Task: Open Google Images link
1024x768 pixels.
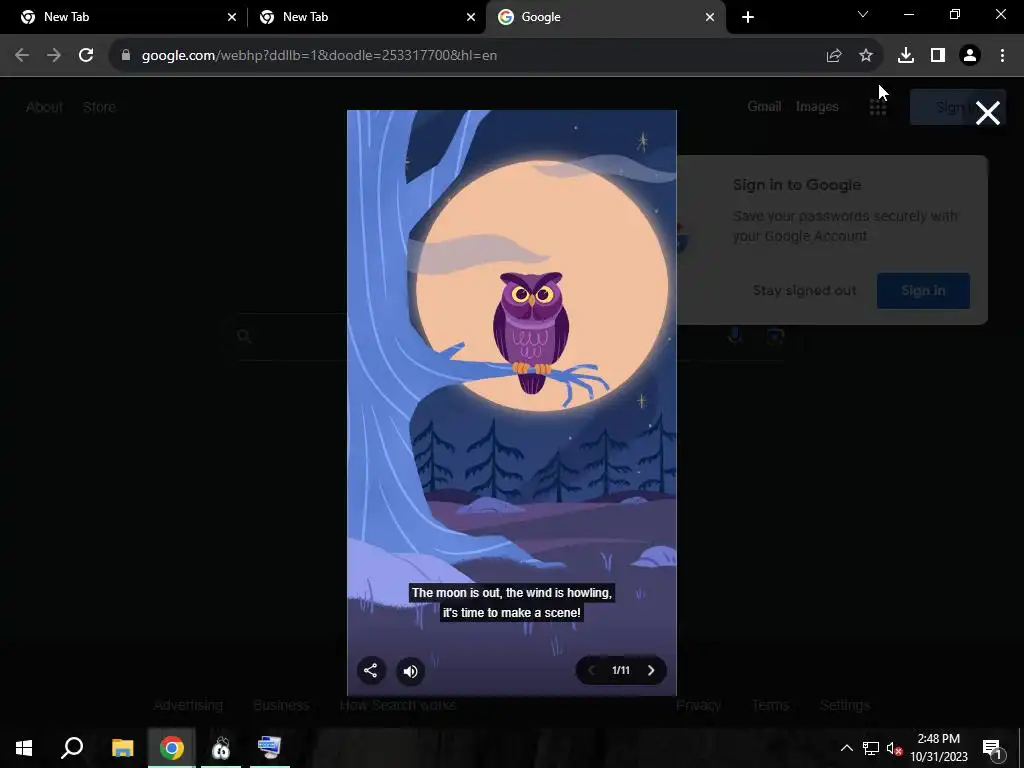Action: click(x=817, y=106)
